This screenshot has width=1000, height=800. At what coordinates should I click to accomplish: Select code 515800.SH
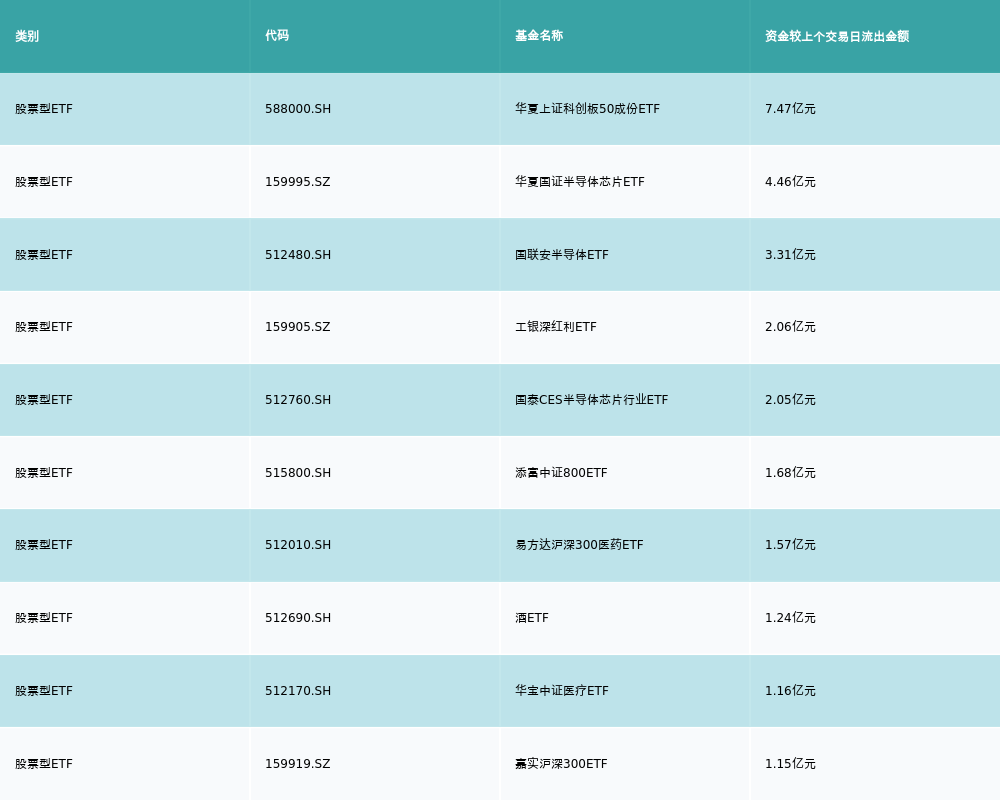click(x=298, y=473)
